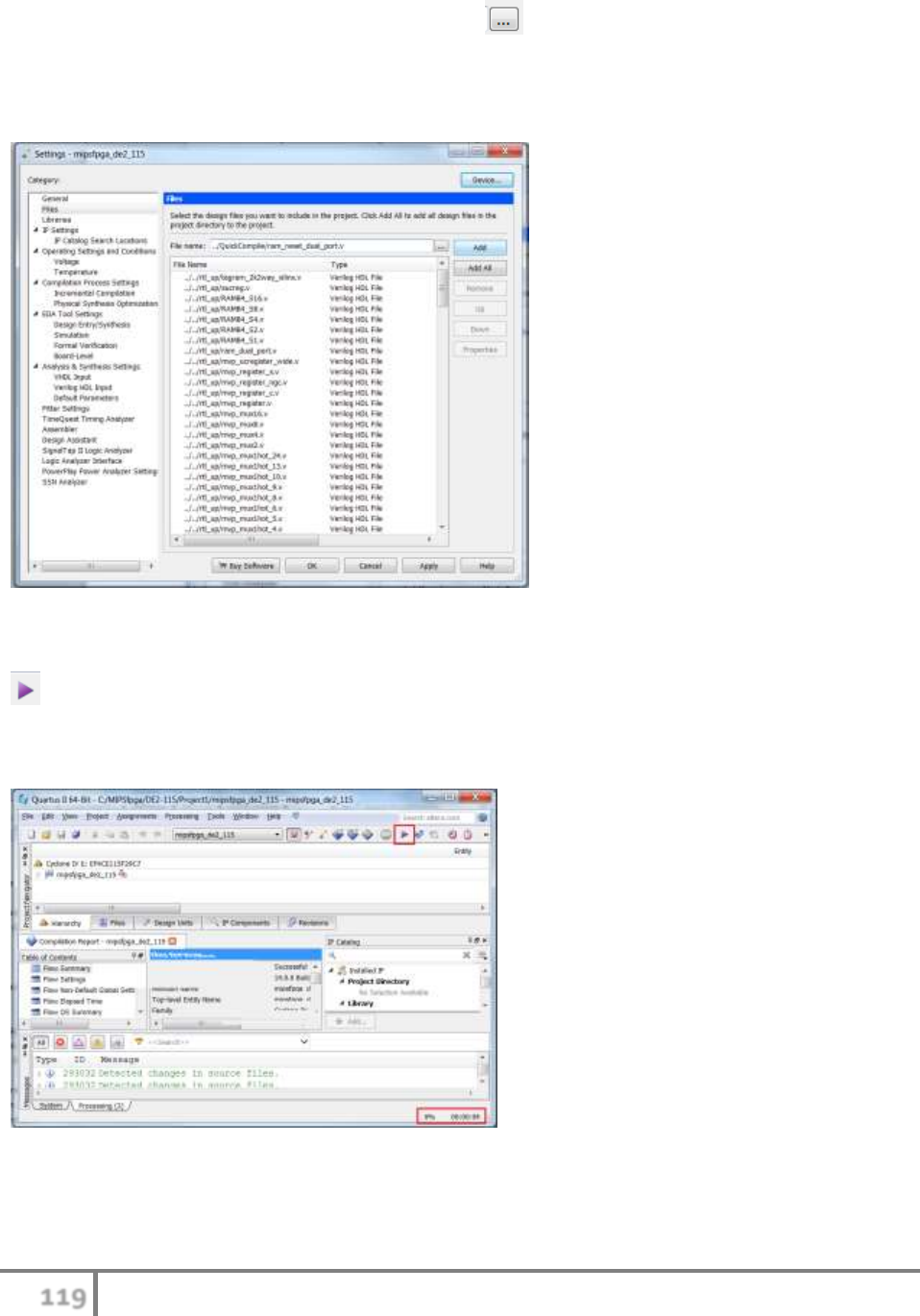920x1316 pixels.
Task: Click the Add All button
Action: (479, 268)
